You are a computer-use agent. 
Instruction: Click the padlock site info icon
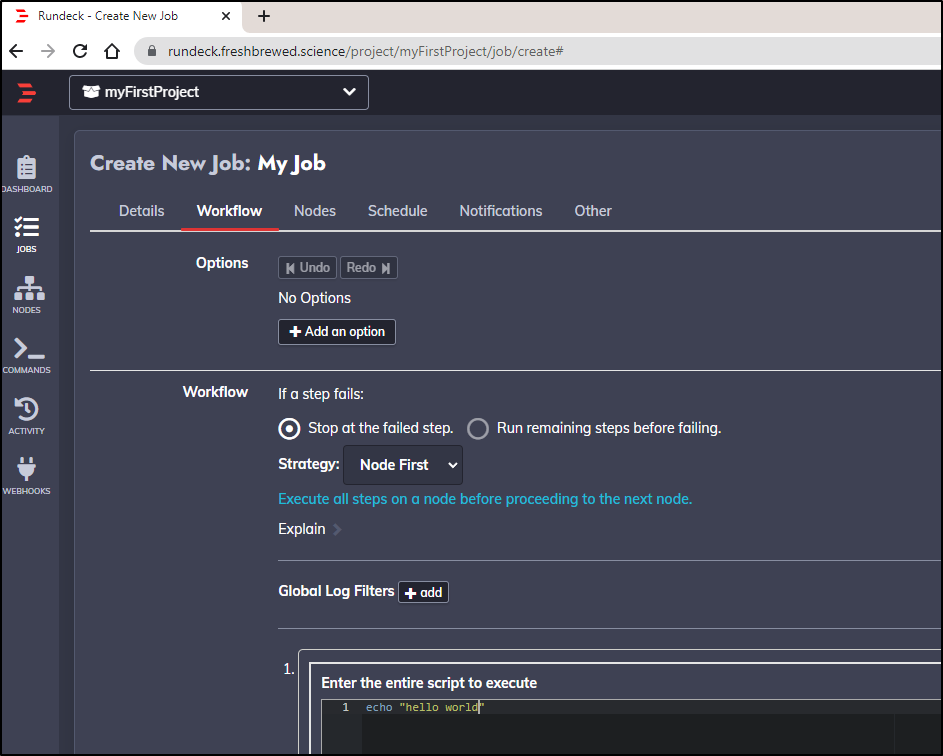pos(152,51)
